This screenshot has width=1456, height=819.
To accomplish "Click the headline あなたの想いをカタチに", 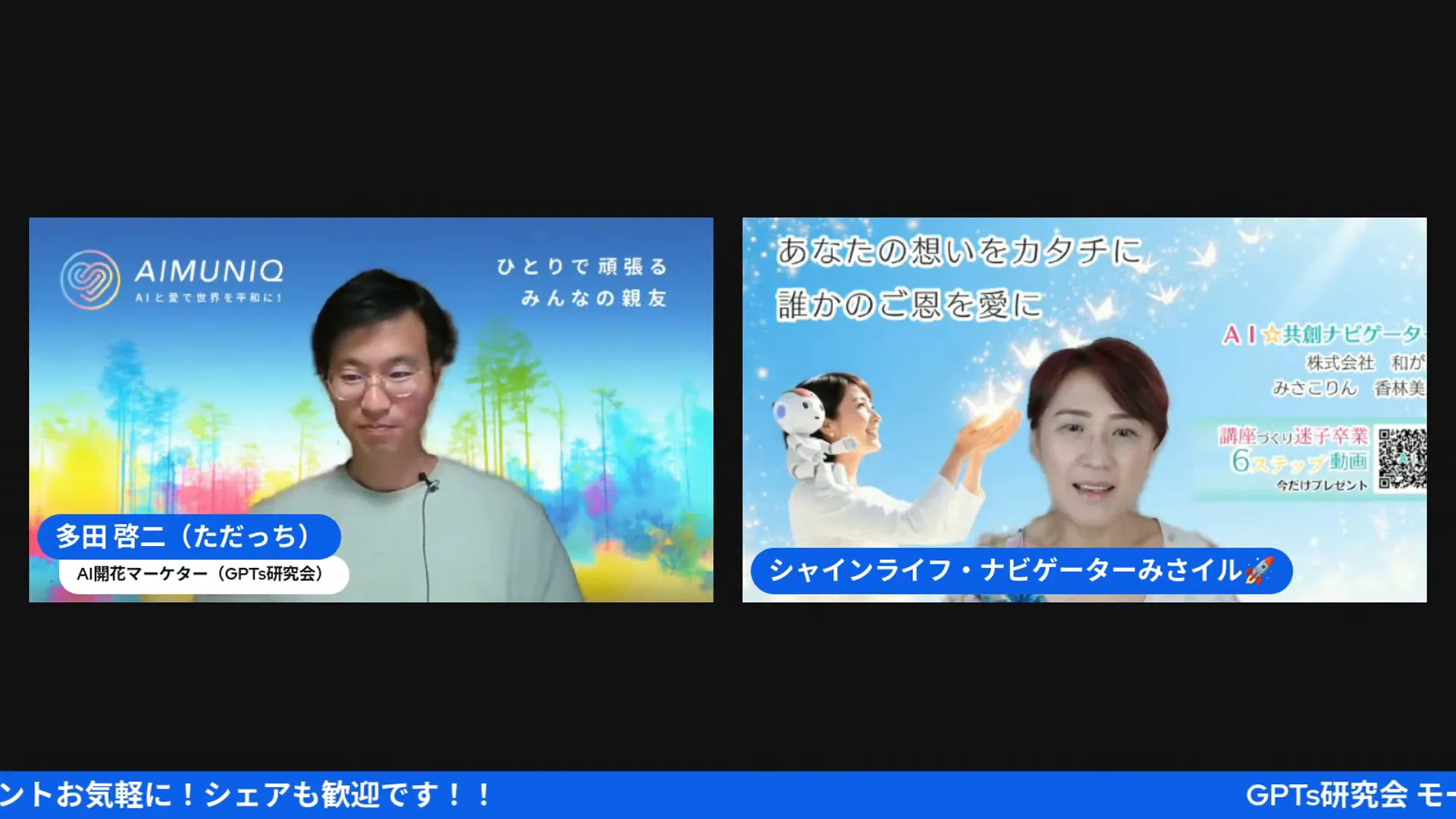I will point(959,251).
